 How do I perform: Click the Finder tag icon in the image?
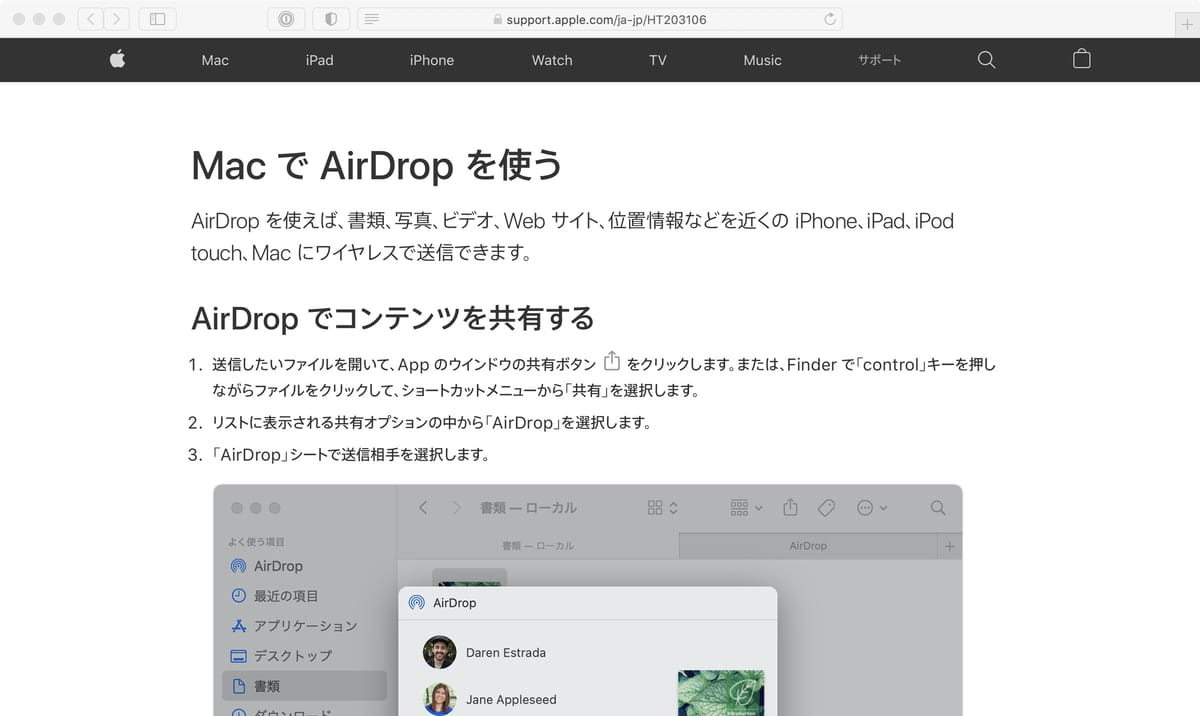coord(826,508)
